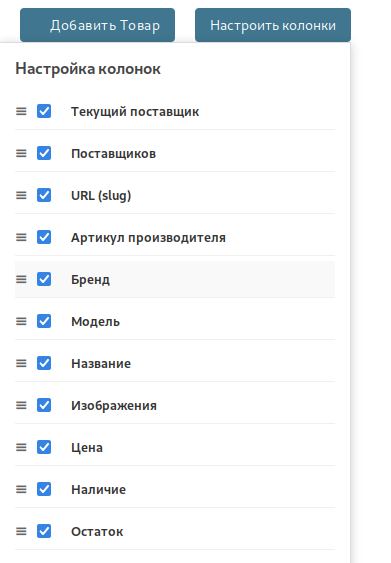Disable the Артикул производителя column checkbox

pyautogui.click(x=44, y=237)
